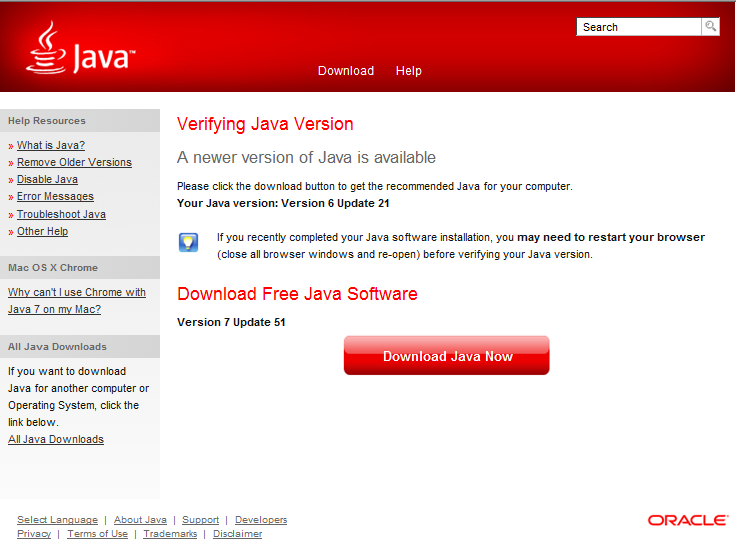This screenshot has height=546, width=736.
Task: Click the Oracle logo in footer
Action: click(688, 520)
